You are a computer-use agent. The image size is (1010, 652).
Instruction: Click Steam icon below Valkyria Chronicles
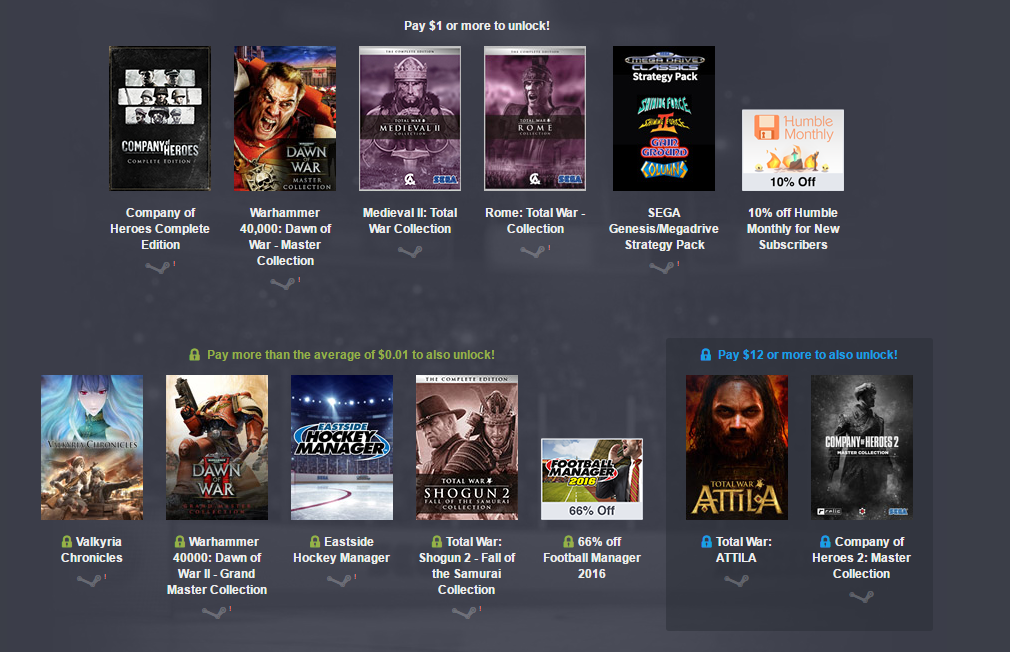(x=89, y=580)
